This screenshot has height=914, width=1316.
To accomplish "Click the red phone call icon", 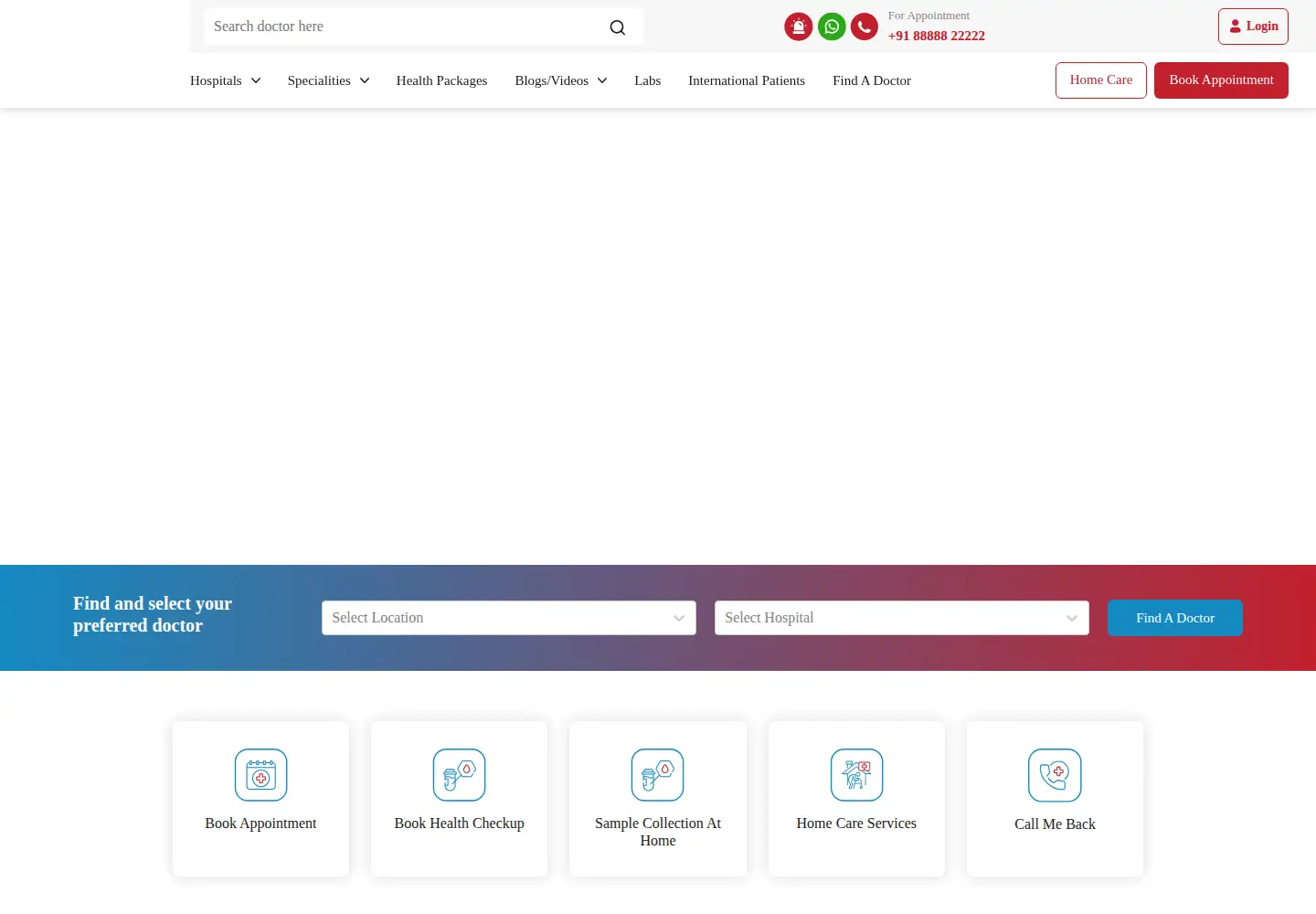I will 865,27.
